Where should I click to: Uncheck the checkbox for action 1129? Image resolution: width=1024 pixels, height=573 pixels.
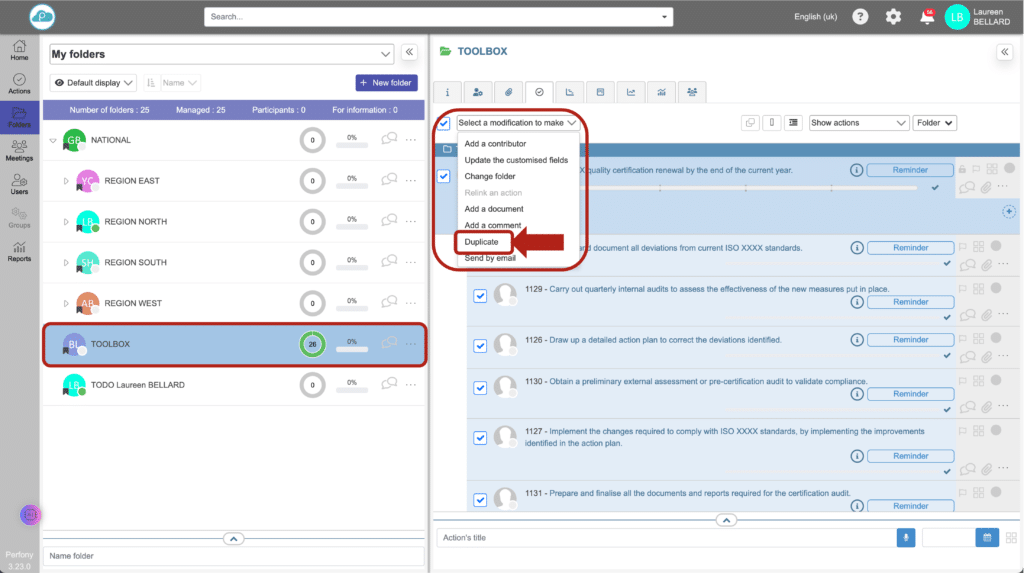[x=479, y=295]
